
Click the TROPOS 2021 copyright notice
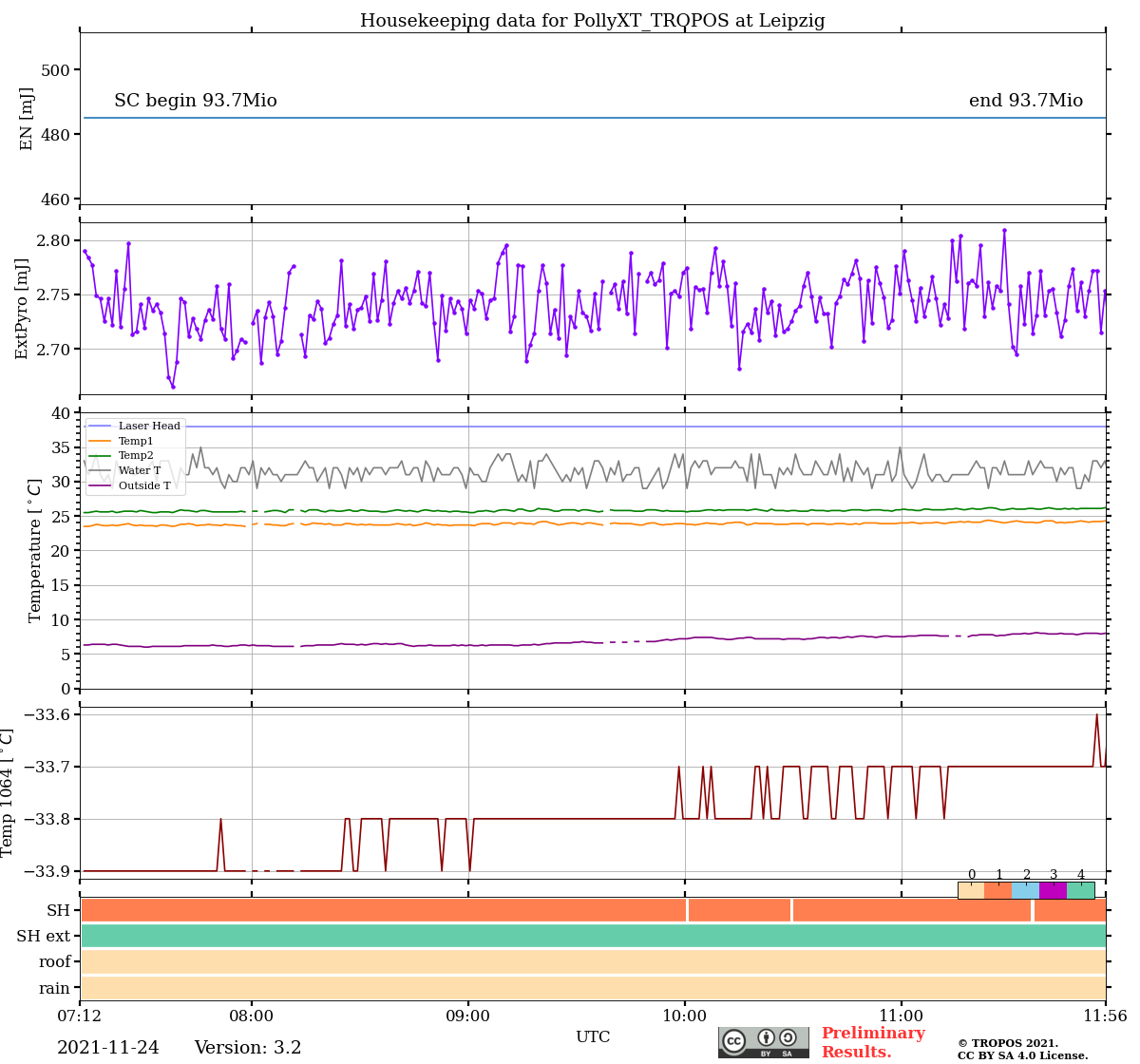[x=1023, y=1049]
